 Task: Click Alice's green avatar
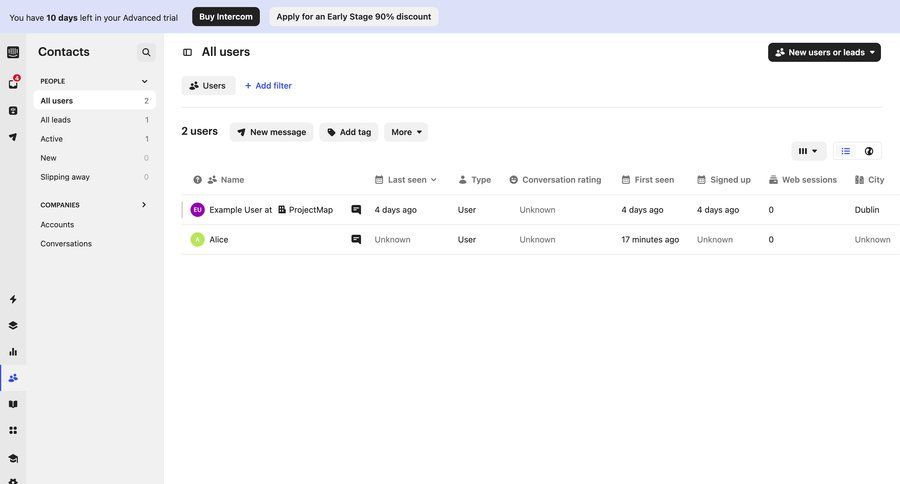197,239
